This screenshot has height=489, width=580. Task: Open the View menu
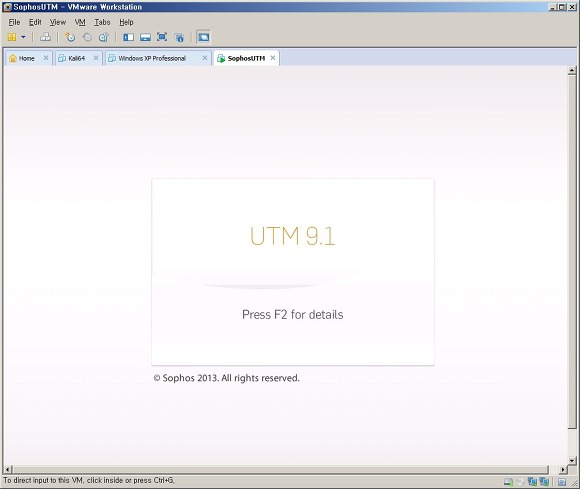[x=58, y=22]
